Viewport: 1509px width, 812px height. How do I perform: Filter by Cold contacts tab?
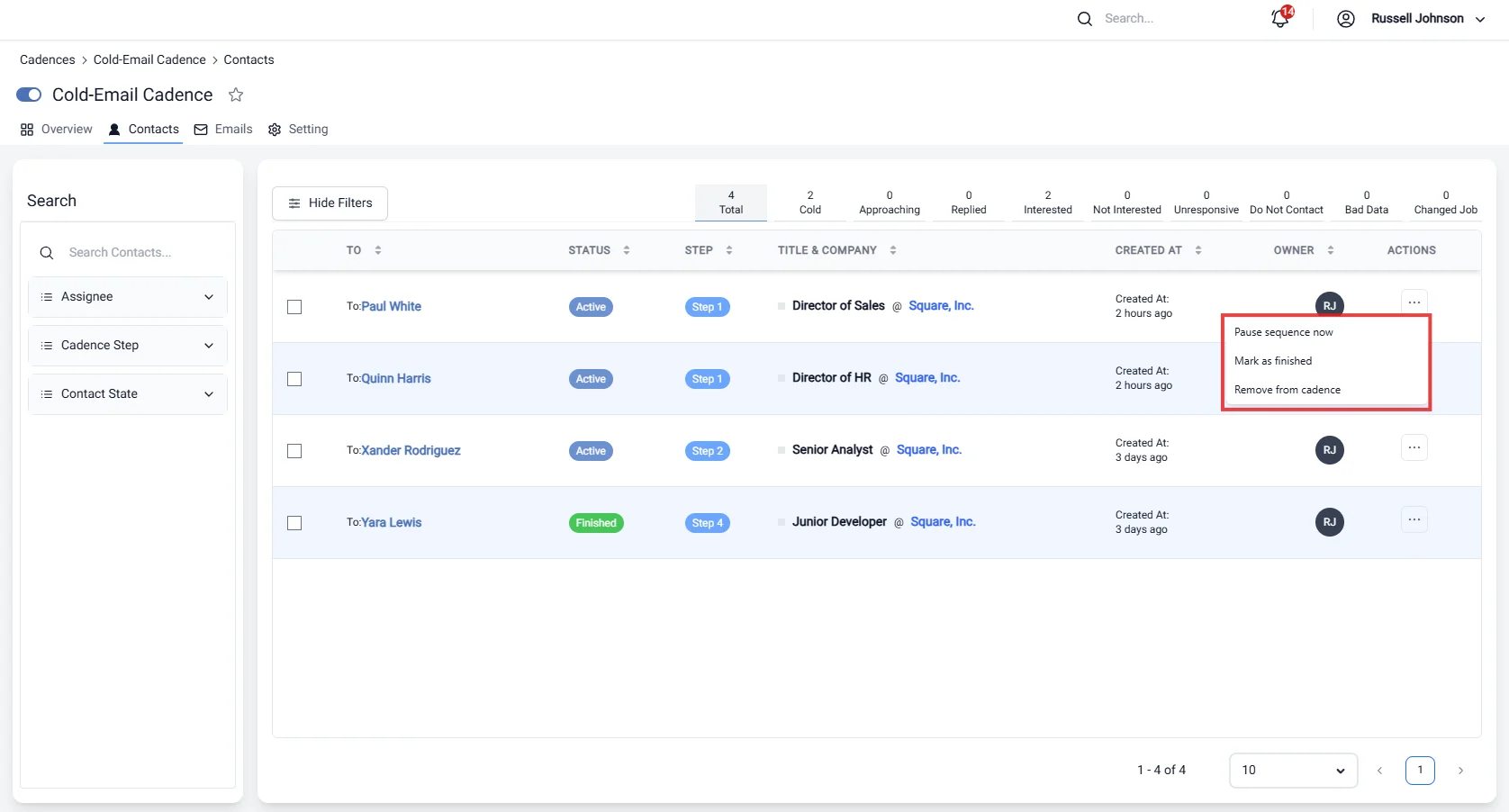(x=810, y=203)
